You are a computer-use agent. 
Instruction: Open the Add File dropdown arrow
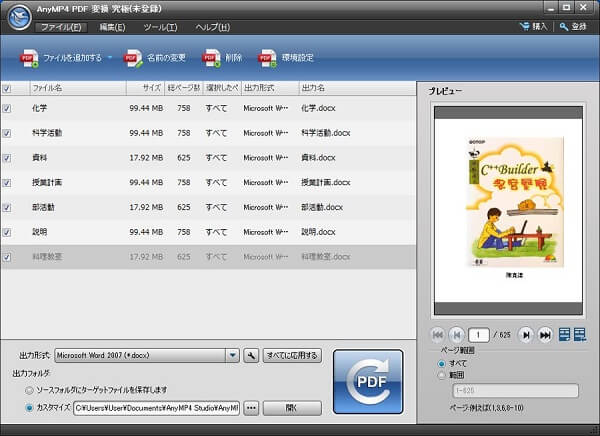[110, 58]
